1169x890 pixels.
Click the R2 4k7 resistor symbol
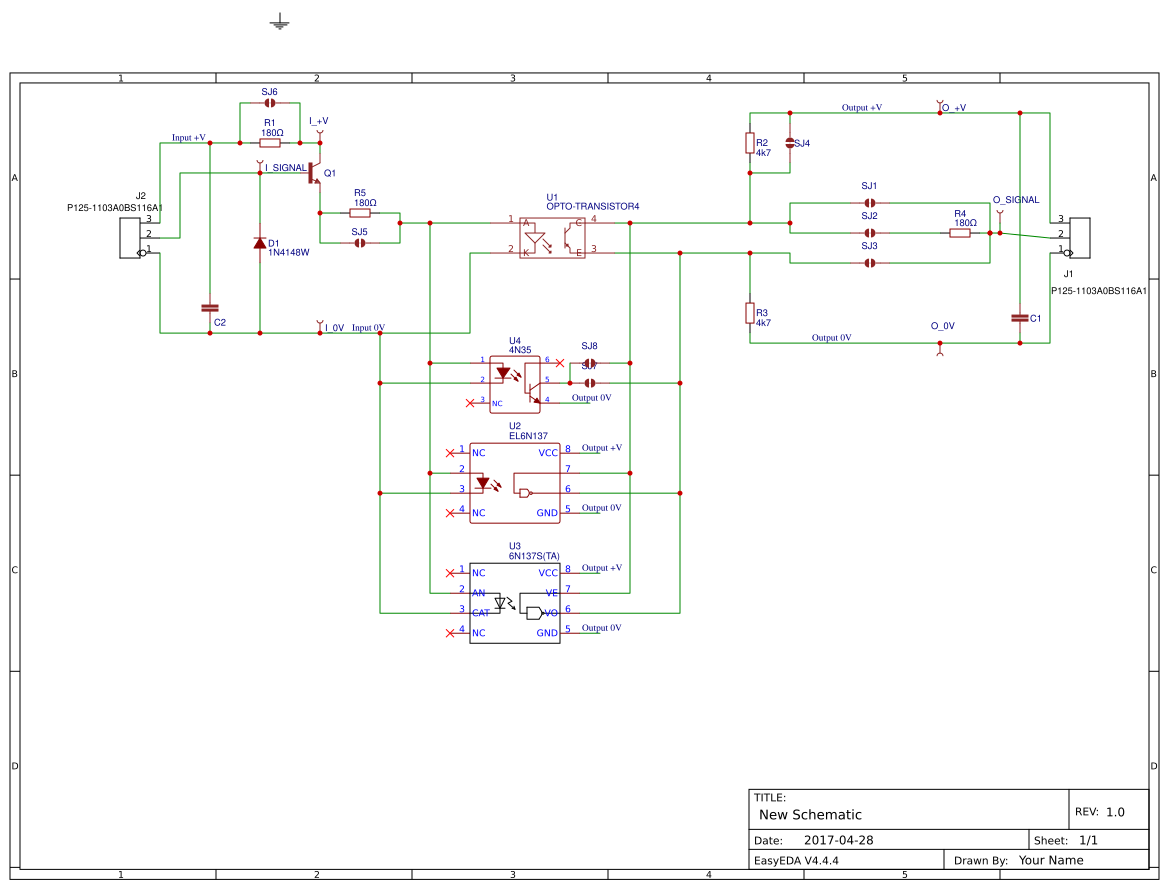coord(749,144)
